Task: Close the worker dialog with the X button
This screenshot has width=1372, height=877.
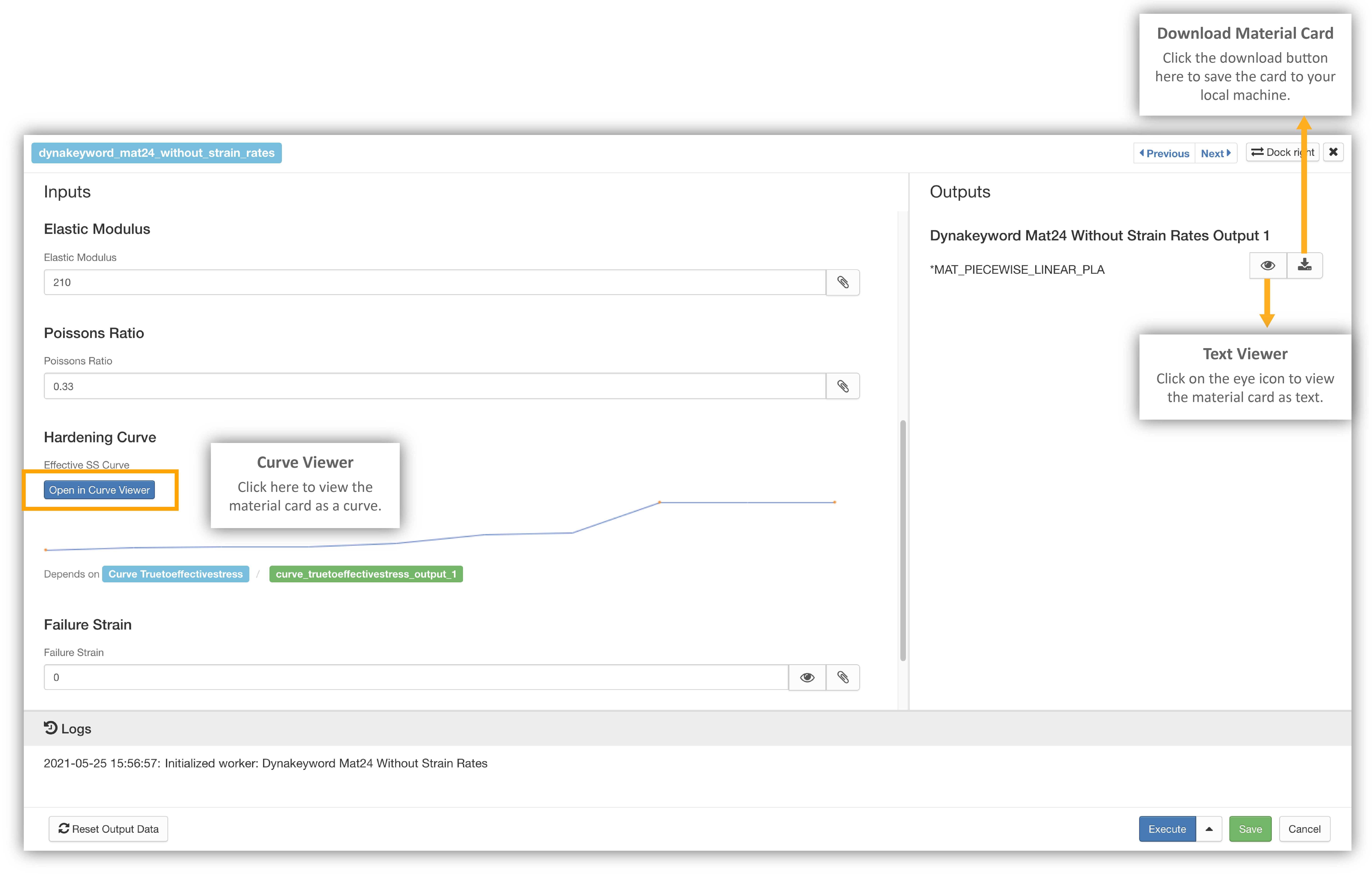Action: pyautogui.click(x=1333, y=152)
